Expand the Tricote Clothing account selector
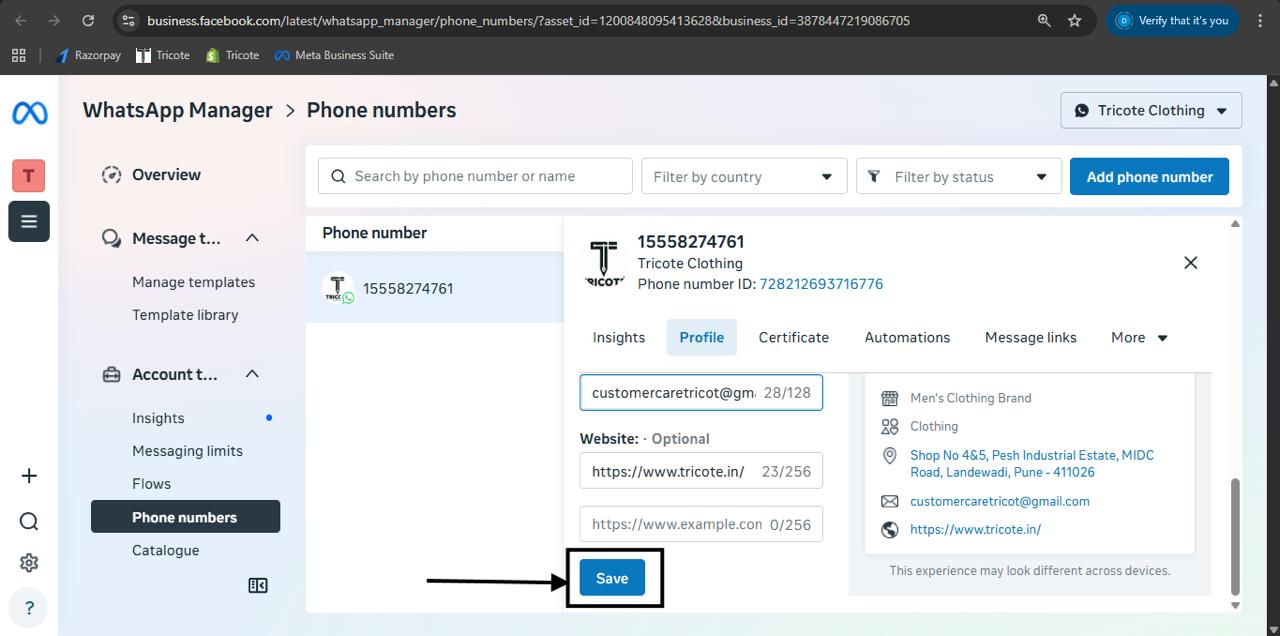This screenshot has width=1280, height=636. point(1151,111)
